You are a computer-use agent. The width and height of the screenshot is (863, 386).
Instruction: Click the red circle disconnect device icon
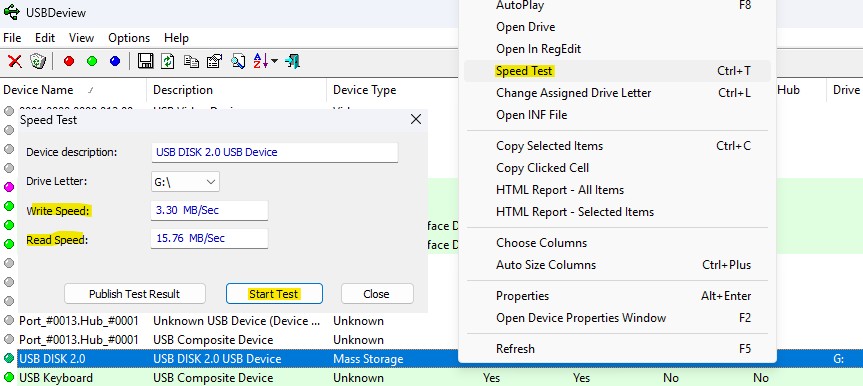69,61
